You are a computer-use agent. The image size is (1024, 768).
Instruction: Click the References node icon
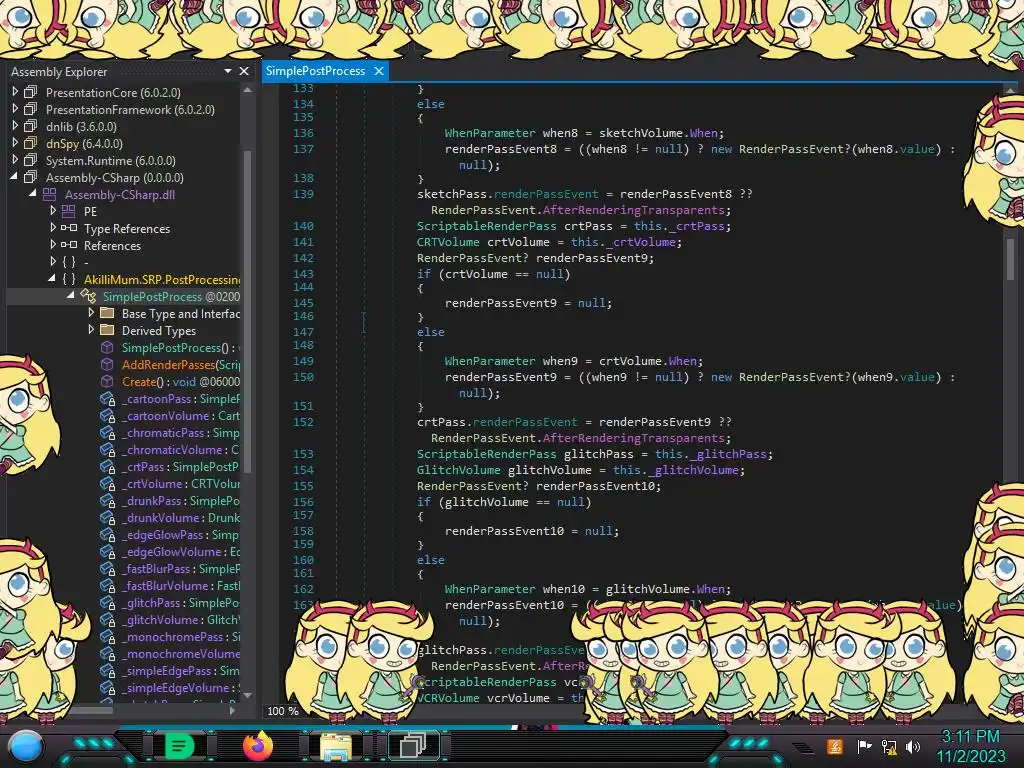69,245
